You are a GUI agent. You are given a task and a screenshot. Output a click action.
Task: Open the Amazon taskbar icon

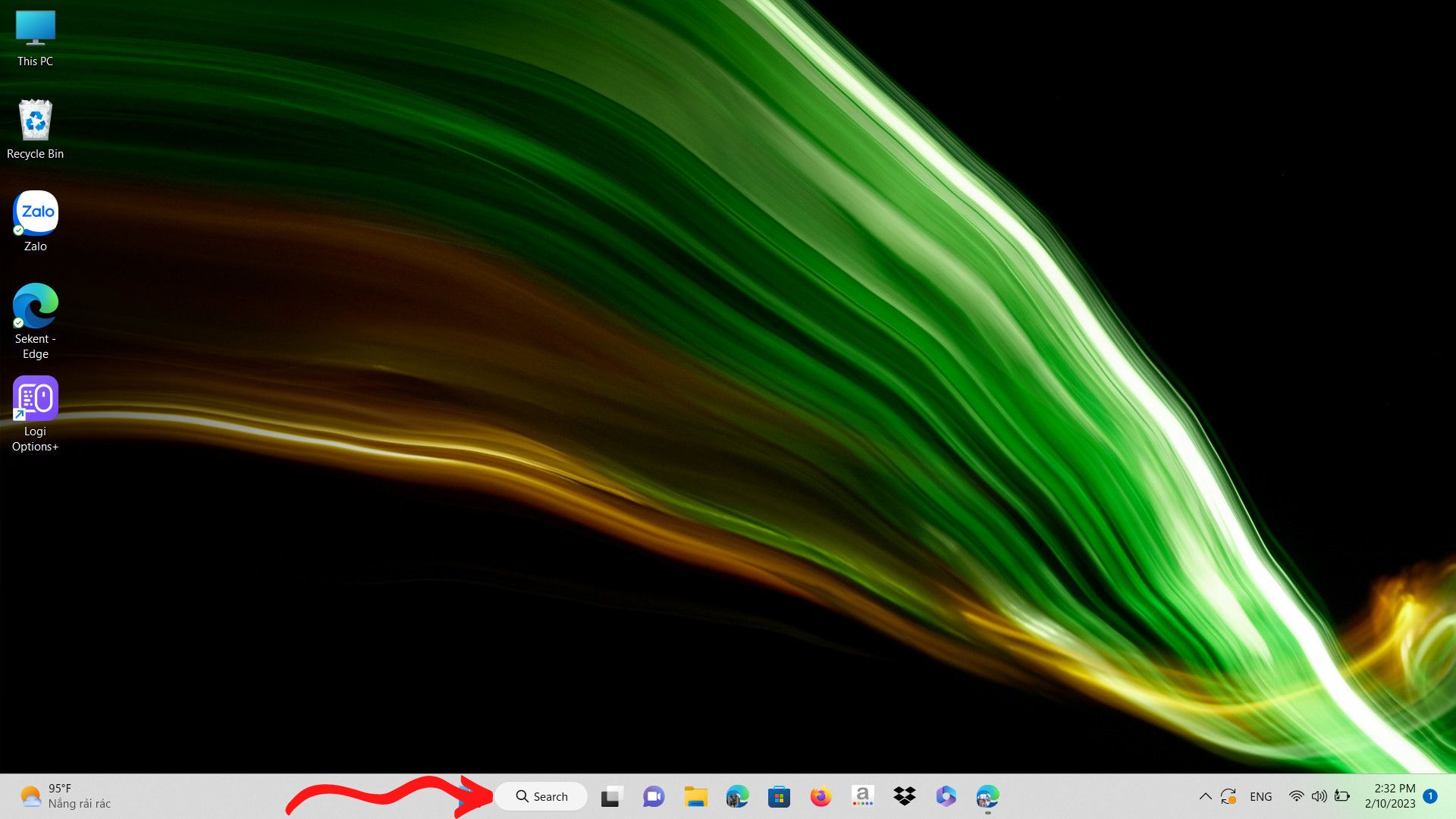tap(862, 796)
